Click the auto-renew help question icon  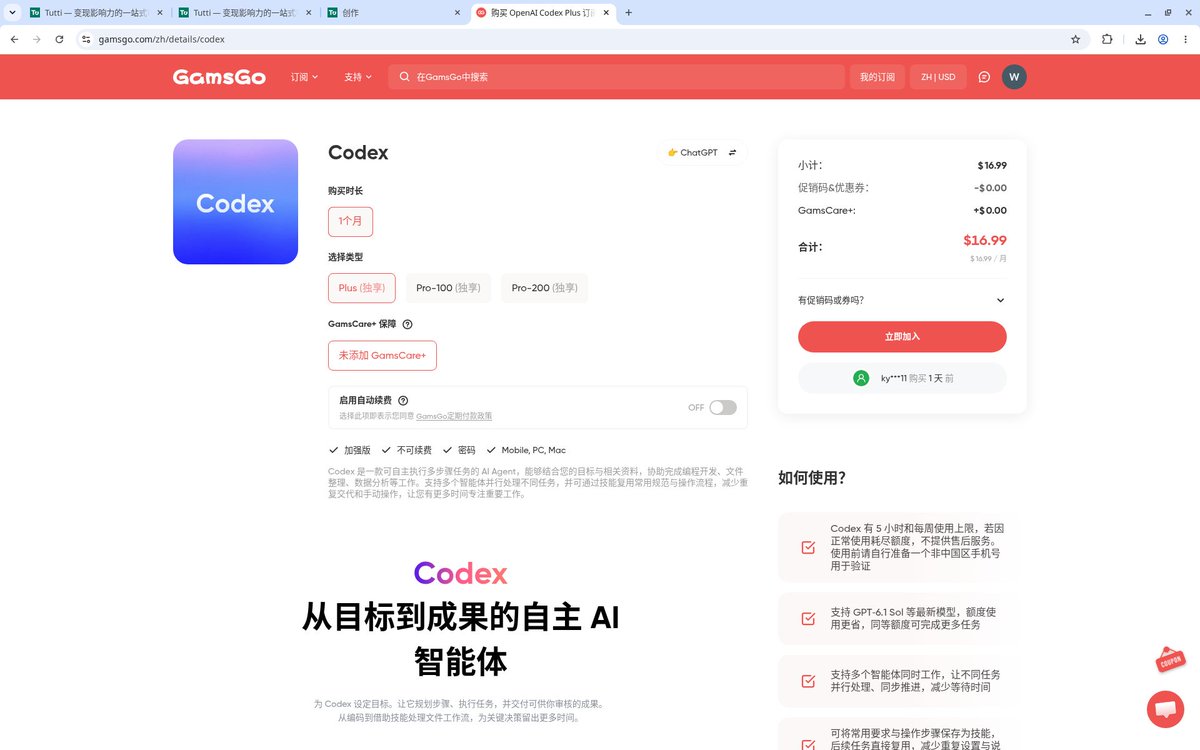coord(403,400)
